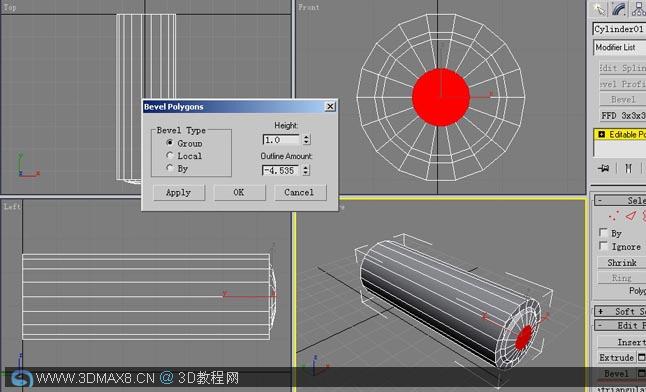This screenshot has height=392, width=646.
Task: Click the Height spinner arrows
Action: [x=306, y=140]
